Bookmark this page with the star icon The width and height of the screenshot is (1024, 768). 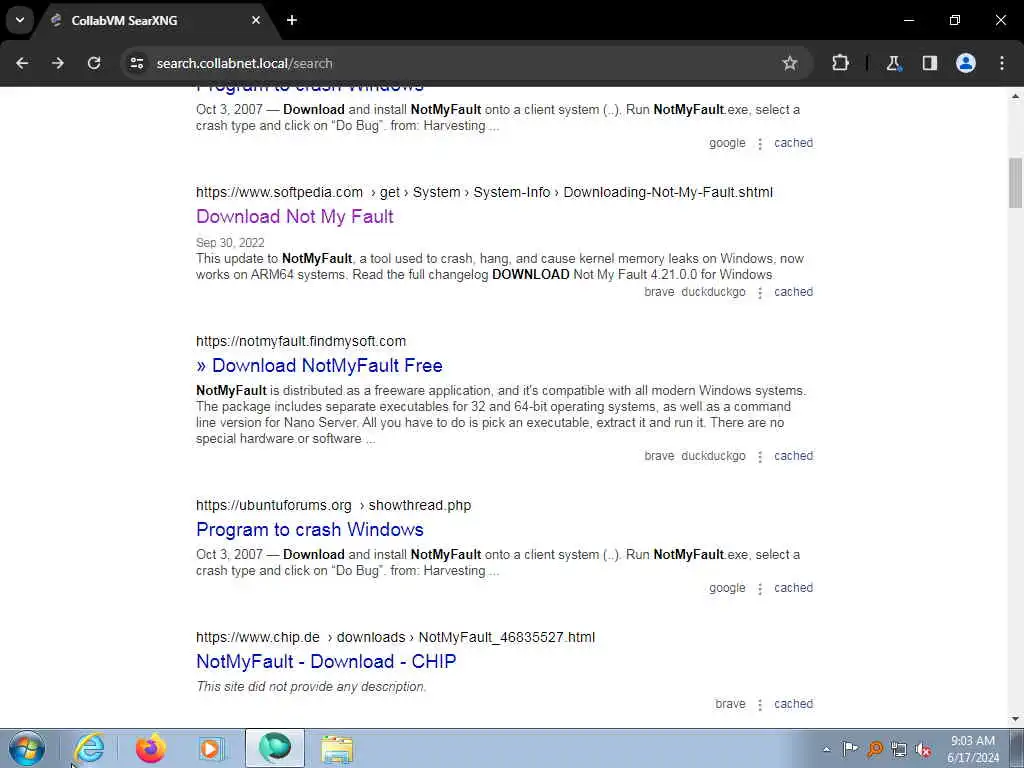point(790,63)
